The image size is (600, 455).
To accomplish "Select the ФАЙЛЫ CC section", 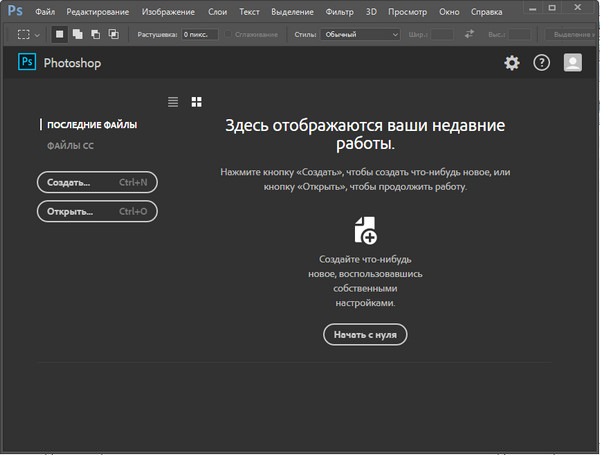I will [x=70, y=146].
